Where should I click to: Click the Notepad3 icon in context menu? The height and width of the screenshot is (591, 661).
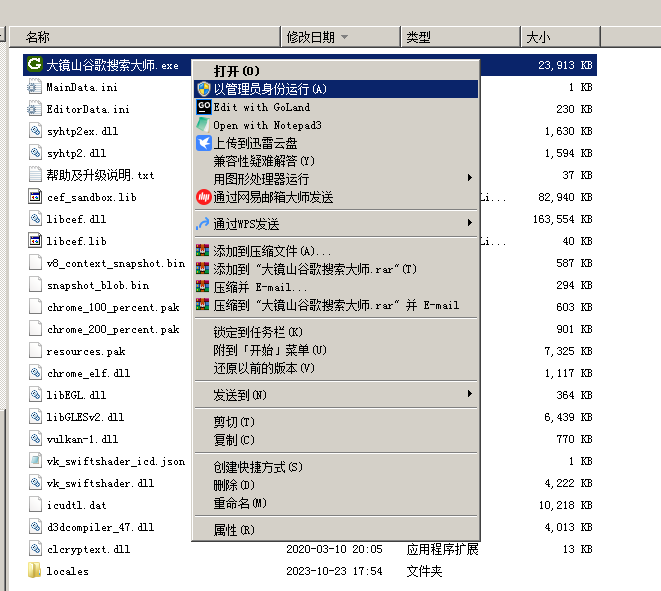[203, 125]
